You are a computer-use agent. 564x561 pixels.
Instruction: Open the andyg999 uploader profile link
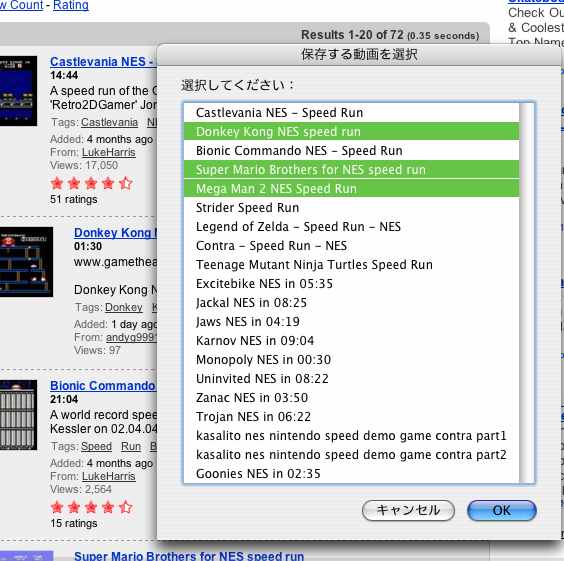(131, 337)
